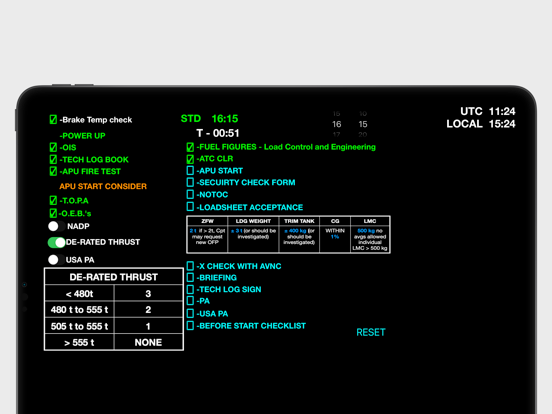Click the > 555 t table cell
This screenshot has height=414, width=552.
point(80,342)
